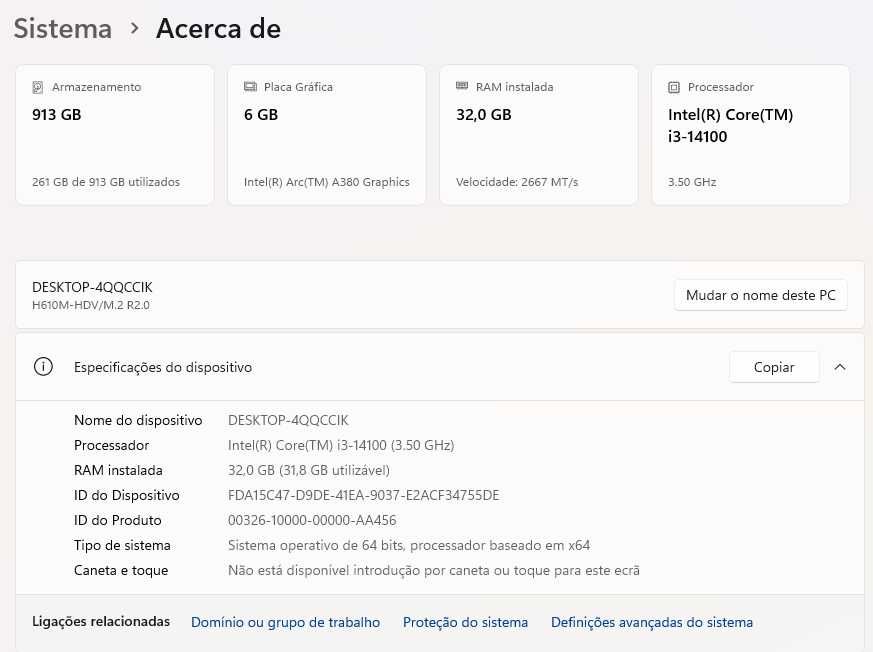Open Proteção do sistema link
This screenshot has width=873, height=652.
(465, 622)
